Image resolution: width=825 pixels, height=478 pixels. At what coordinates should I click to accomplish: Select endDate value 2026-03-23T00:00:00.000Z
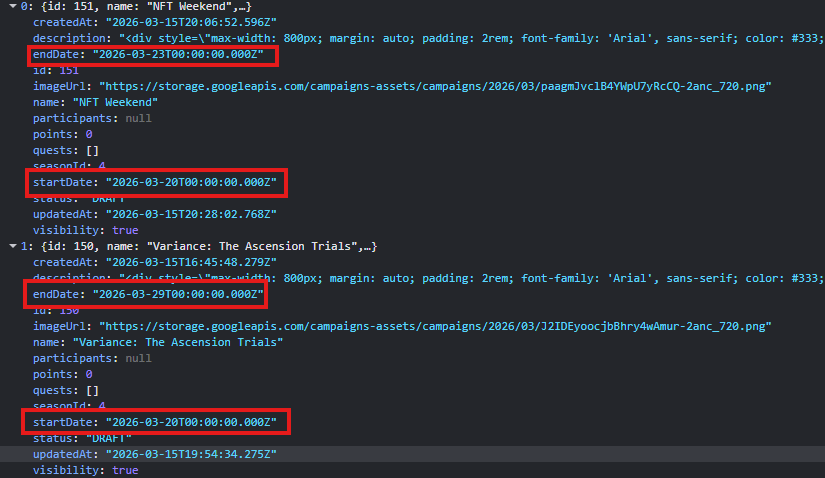[x=178, y=54]
